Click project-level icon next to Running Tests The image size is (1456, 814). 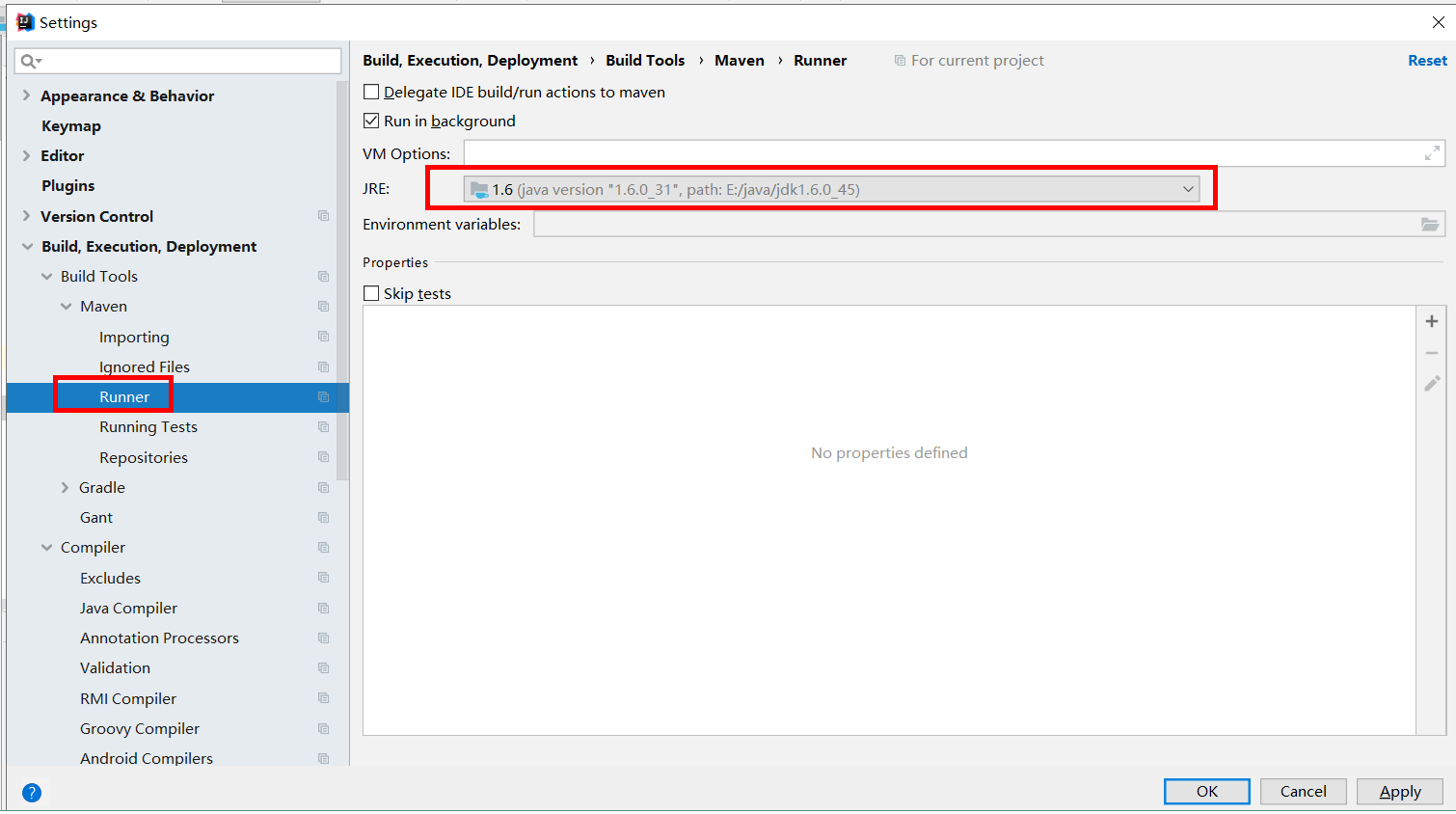(324, 427)
